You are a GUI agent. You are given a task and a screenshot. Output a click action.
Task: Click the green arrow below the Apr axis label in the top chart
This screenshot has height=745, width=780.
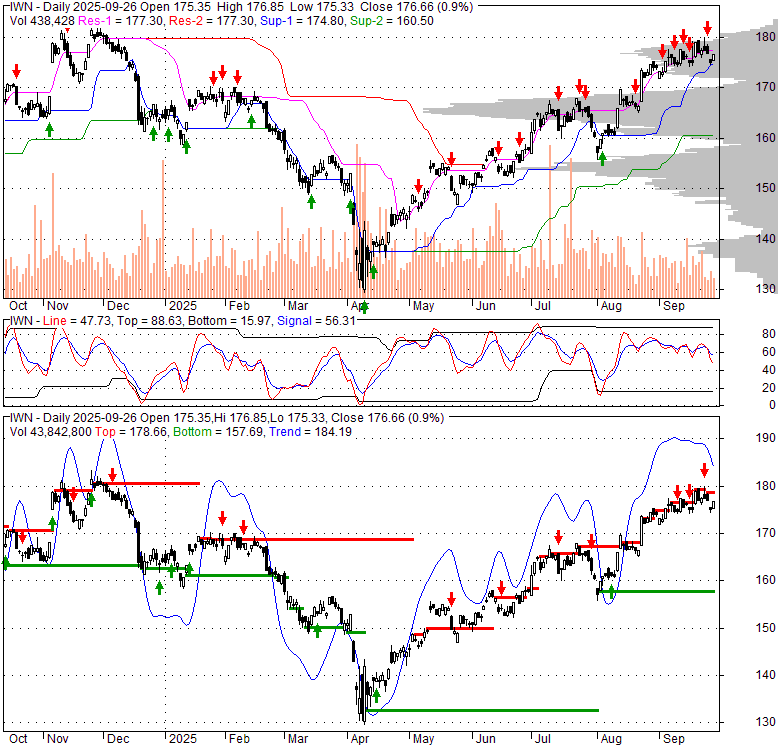(x=364, y=307)
